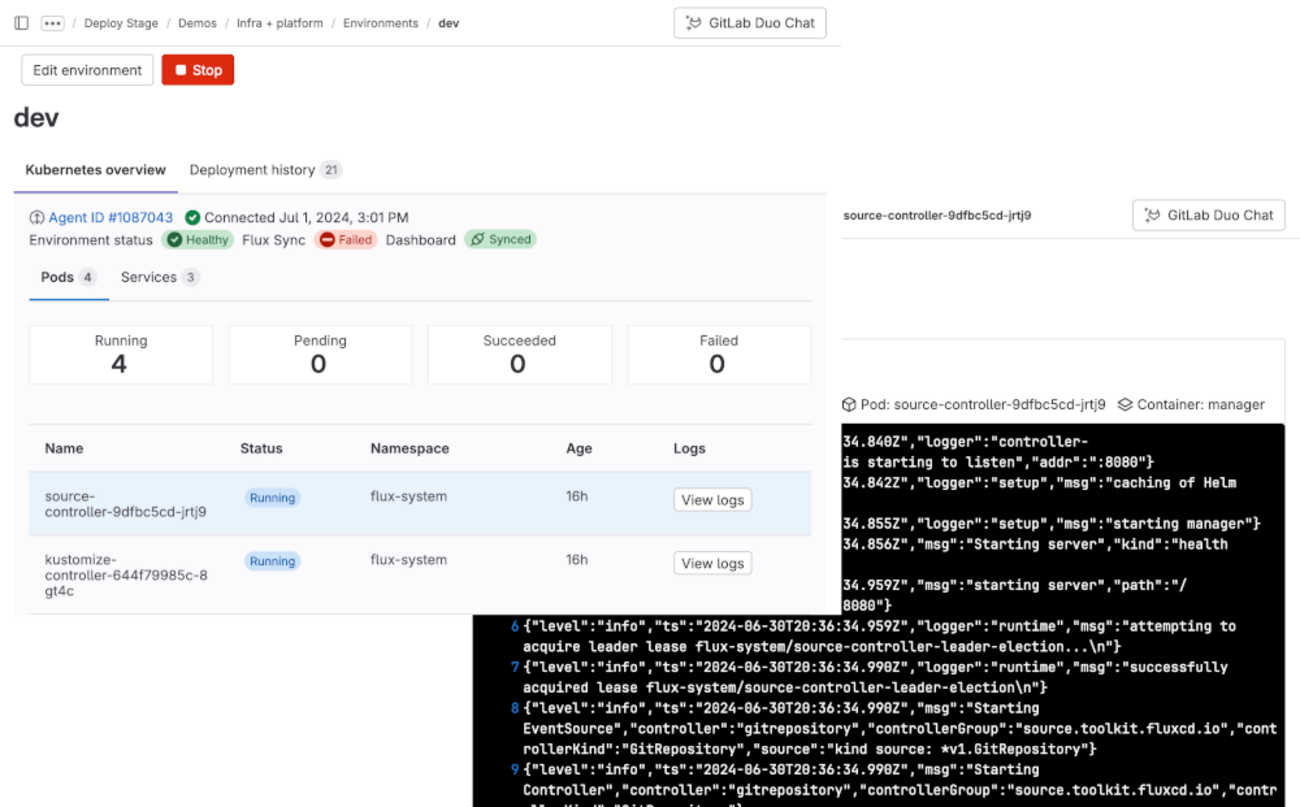Click Pod: source-controller-9dfbc5cd-jrtj9 label
The image size is (1300, 807).
coord(983,405)
